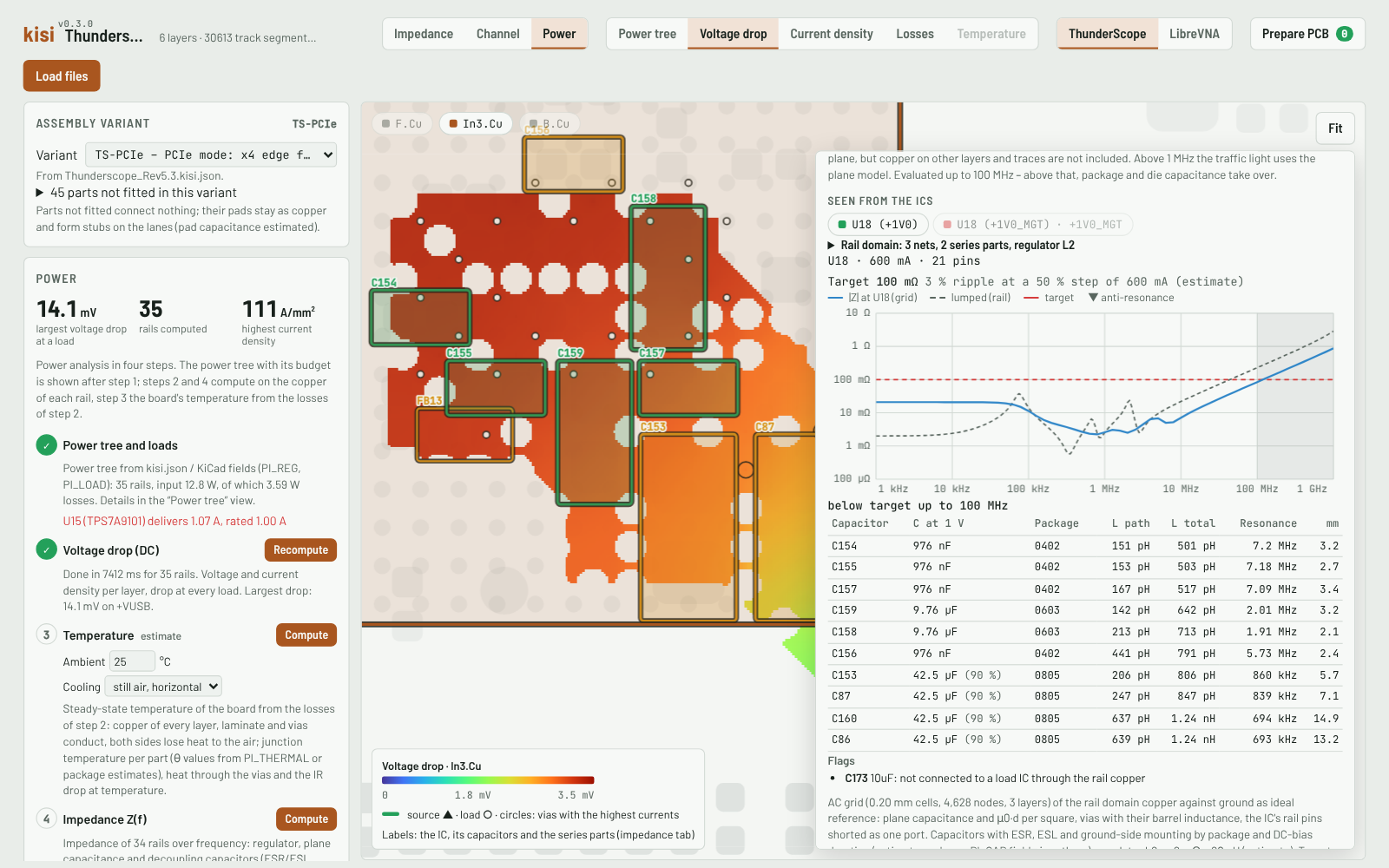Open the Variant dropdown
This screenshot has height=868, width=1389.
(211, 155)
